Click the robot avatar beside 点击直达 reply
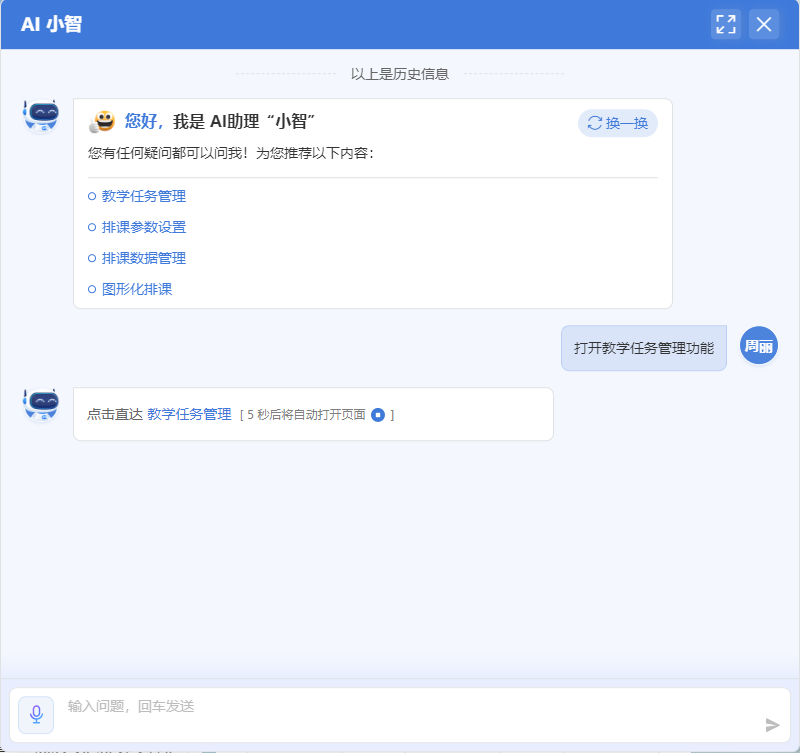The image size is (800, 753). click(x=41, y=405)
